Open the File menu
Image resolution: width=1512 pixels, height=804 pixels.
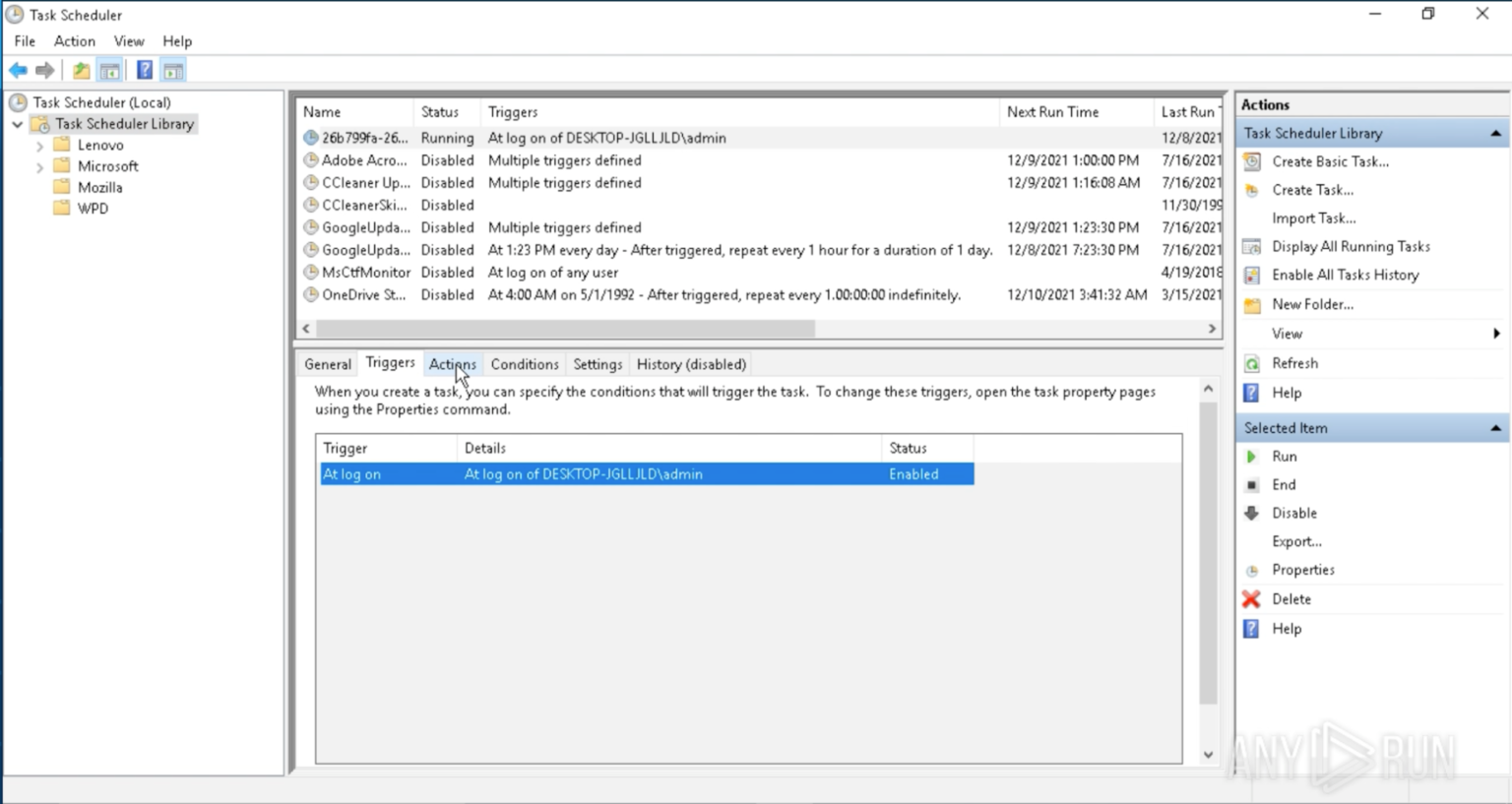tap(25, 41)
